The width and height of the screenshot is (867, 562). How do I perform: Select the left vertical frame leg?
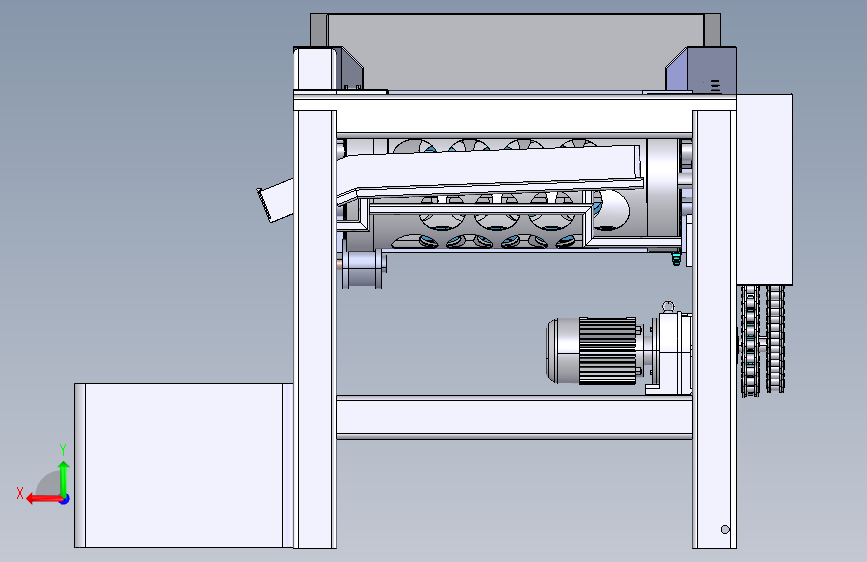(x=315, y=329)
